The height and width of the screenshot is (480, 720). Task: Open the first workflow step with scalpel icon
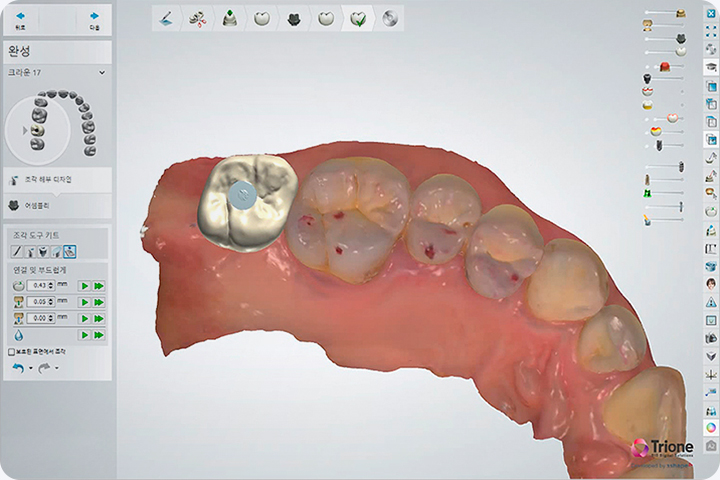166,19
